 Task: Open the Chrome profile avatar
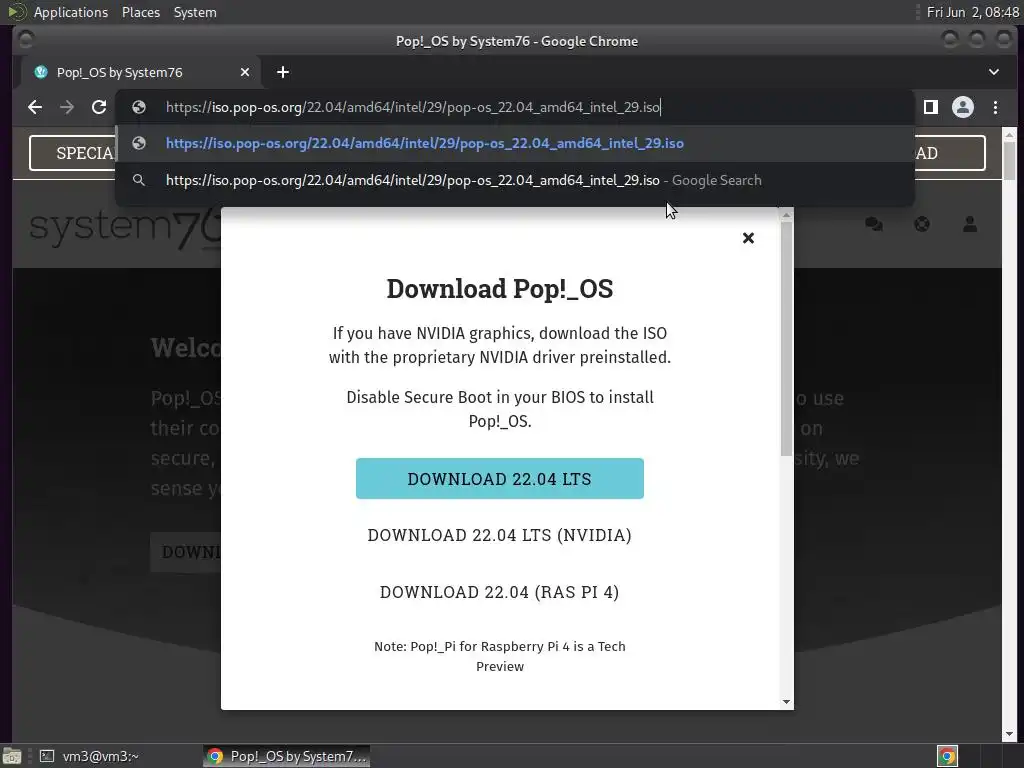click(963, 107)
